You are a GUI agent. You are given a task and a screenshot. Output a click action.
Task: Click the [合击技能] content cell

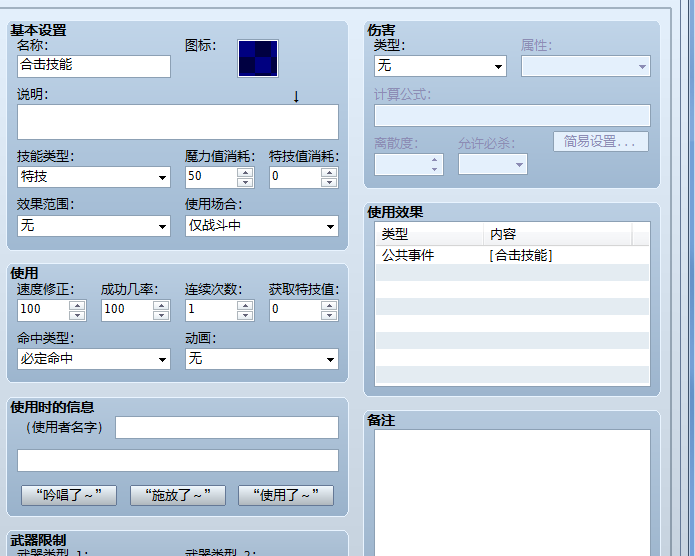click(520, 255)
